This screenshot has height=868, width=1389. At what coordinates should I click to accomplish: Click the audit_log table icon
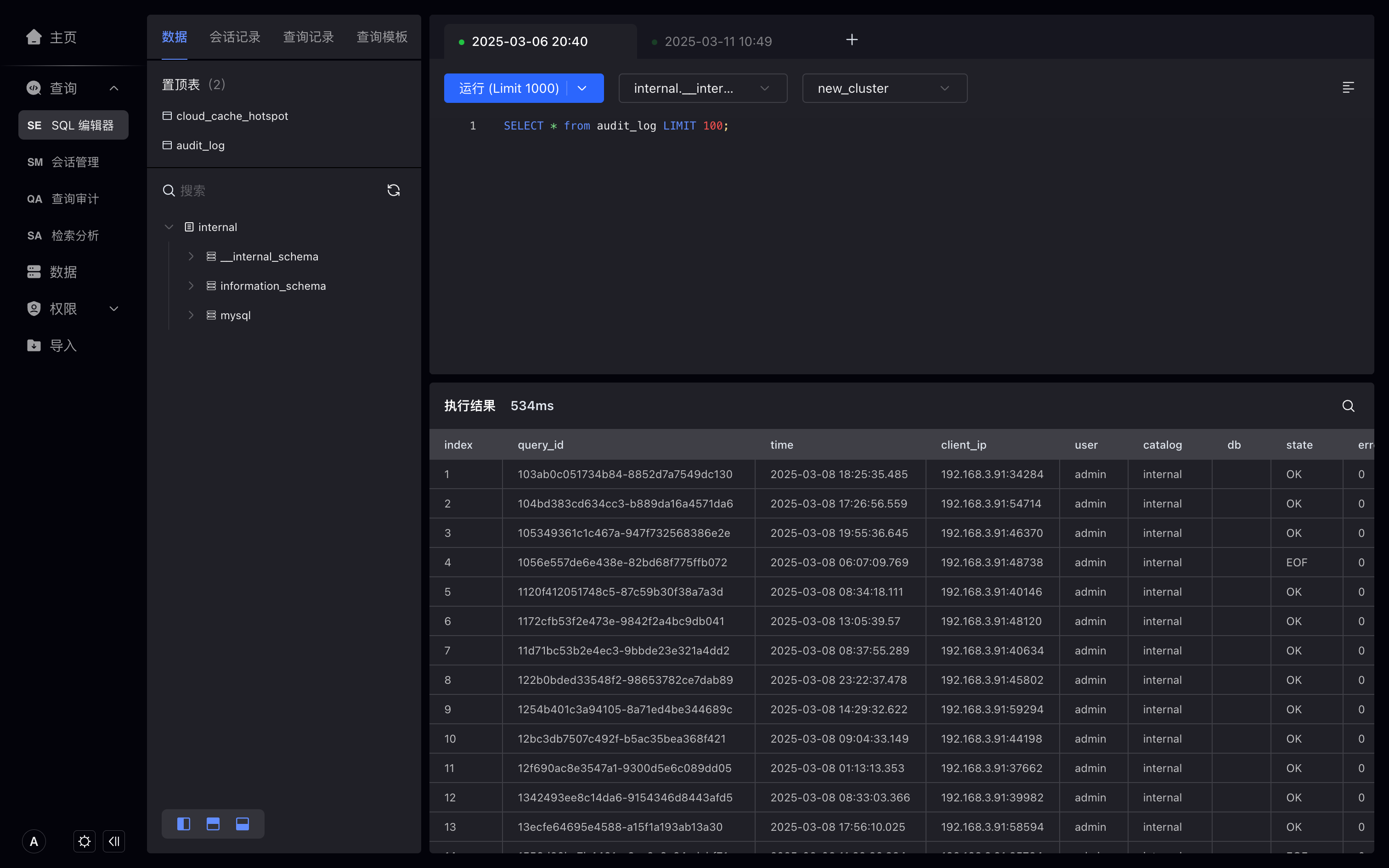[x=167, y=145]
